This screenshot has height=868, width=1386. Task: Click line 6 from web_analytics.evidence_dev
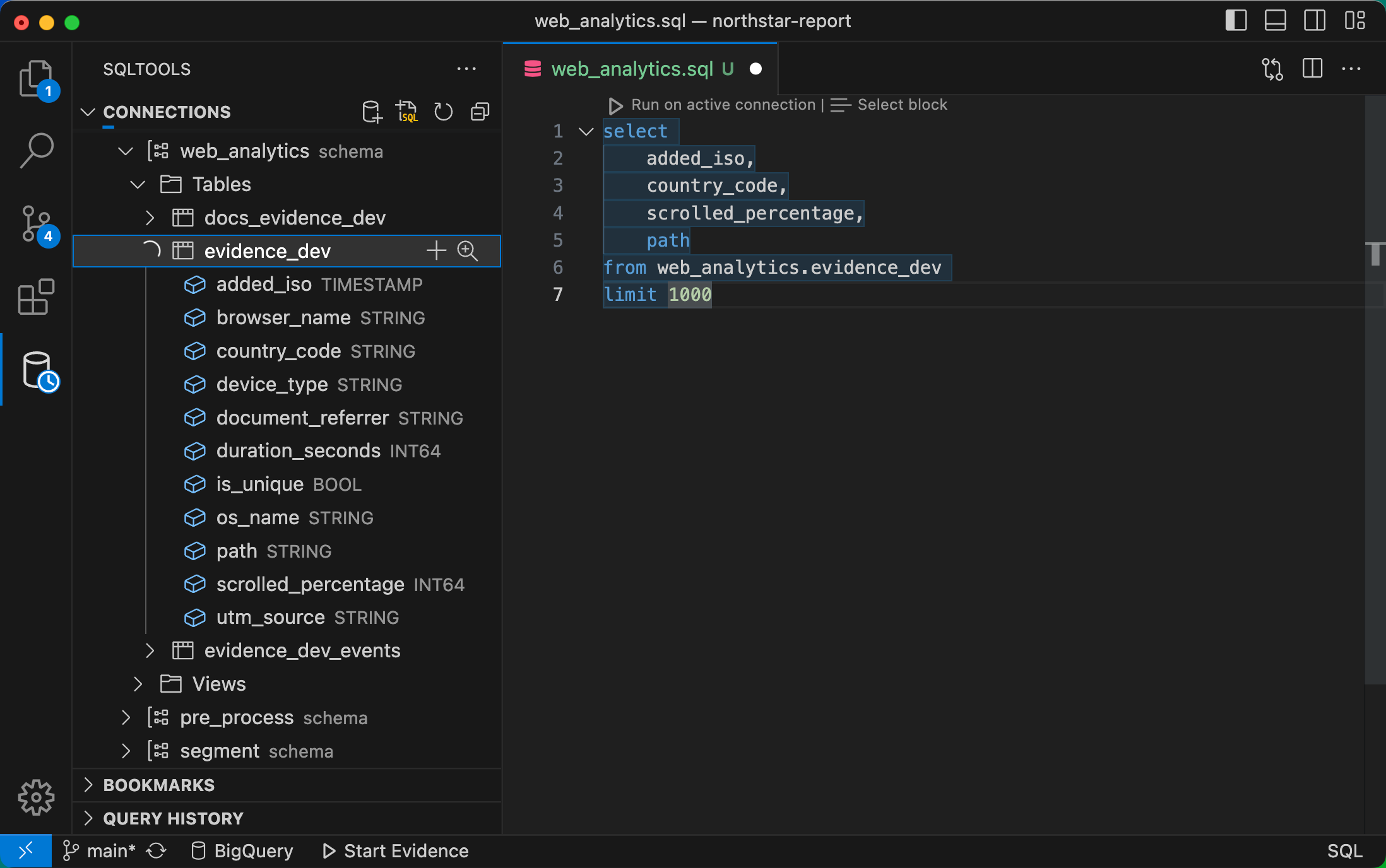(773, 267)
